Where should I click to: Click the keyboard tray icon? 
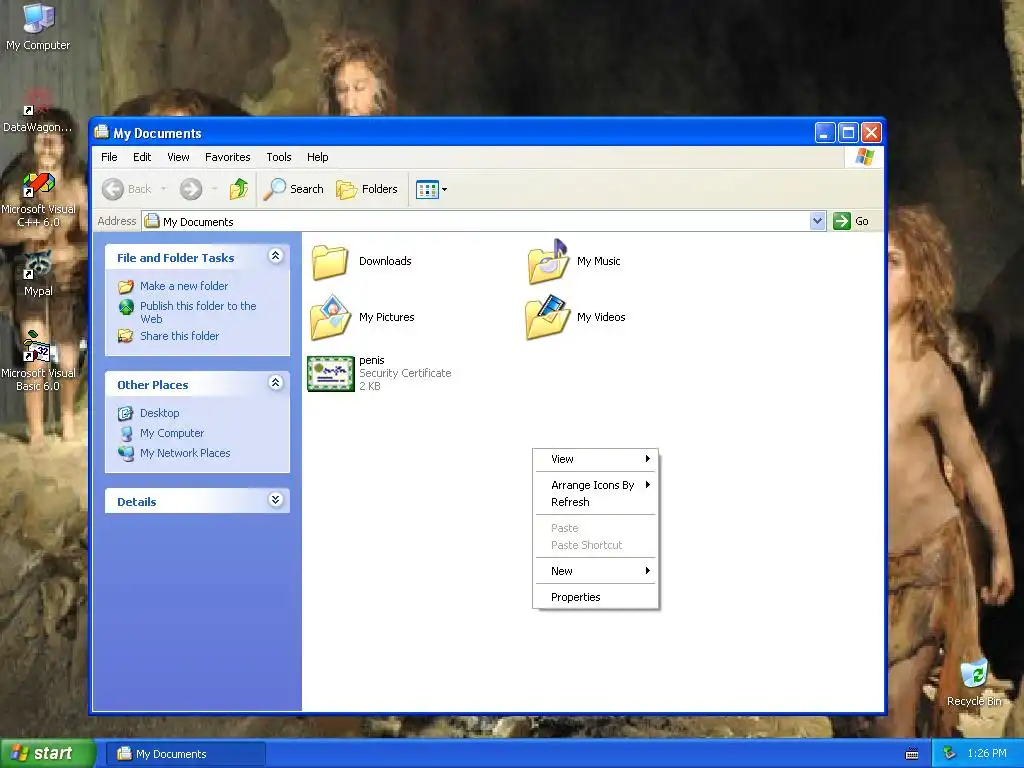tap(912, 754)
